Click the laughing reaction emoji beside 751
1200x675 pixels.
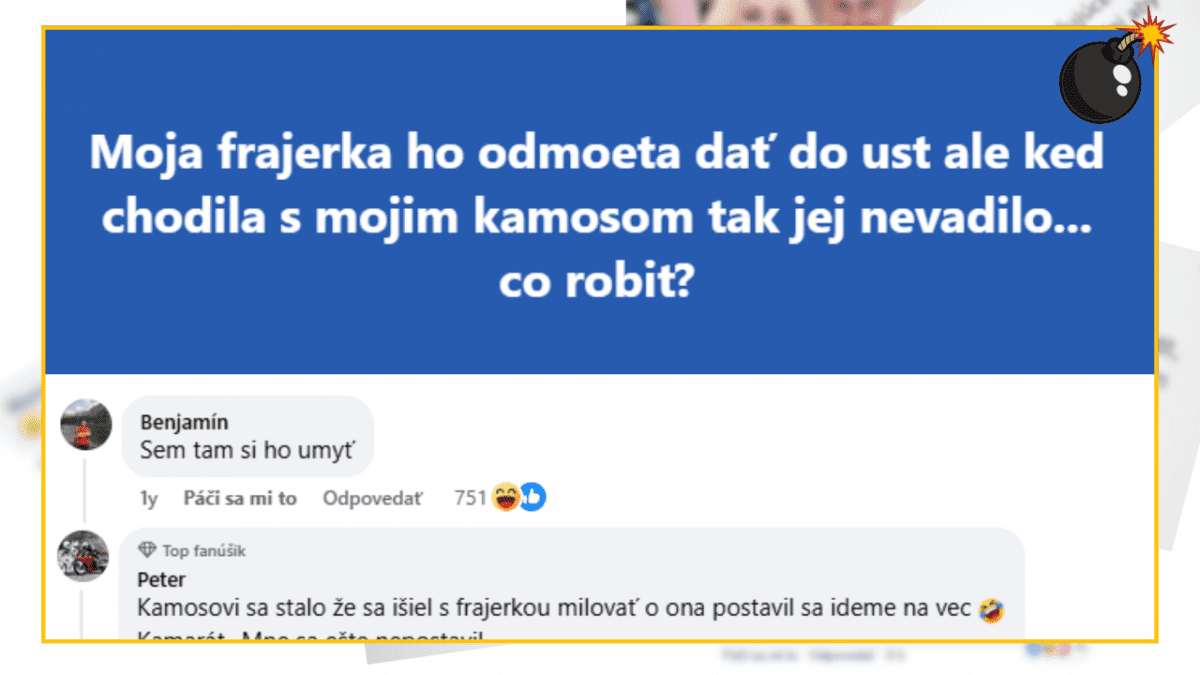point(506,497)
